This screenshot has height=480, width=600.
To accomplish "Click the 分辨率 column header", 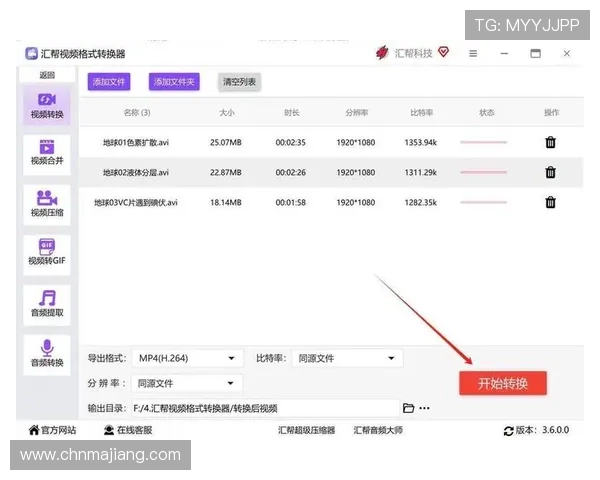I will point(357,113).
